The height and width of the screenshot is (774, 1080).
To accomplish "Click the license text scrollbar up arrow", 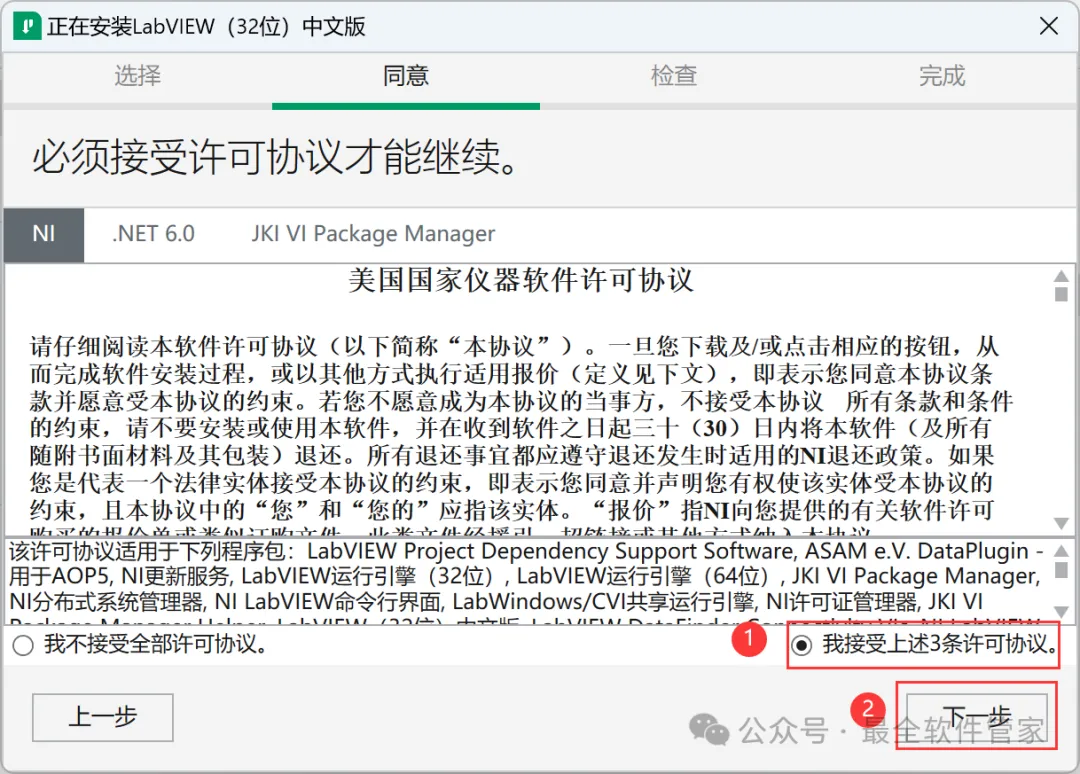I will [1061, 276].
